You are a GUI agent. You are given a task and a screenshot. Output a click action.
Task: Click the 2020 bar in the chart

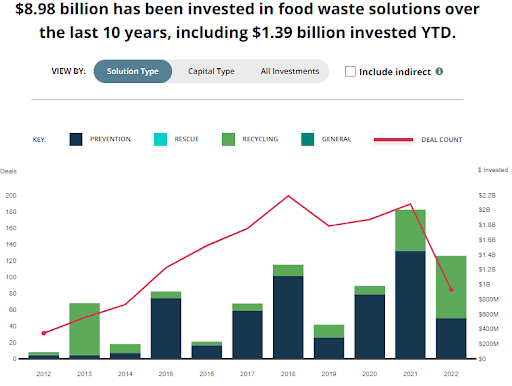(x=370, y=322)
